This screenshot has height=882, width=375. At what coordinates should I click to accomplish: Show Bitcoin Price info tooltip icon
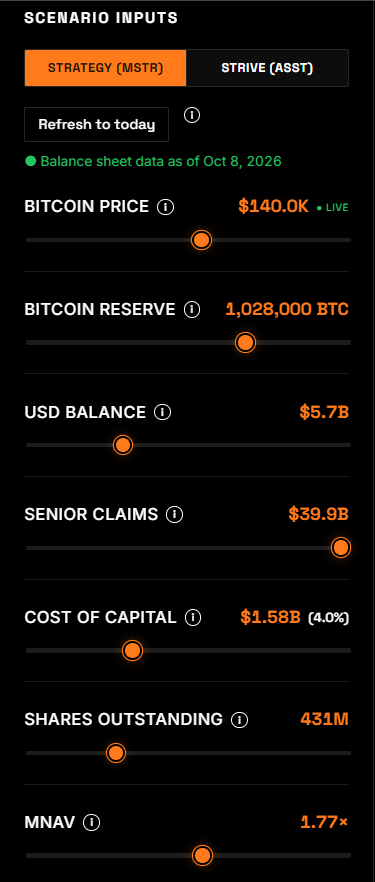pyautogui.click(x=165, y=207)
